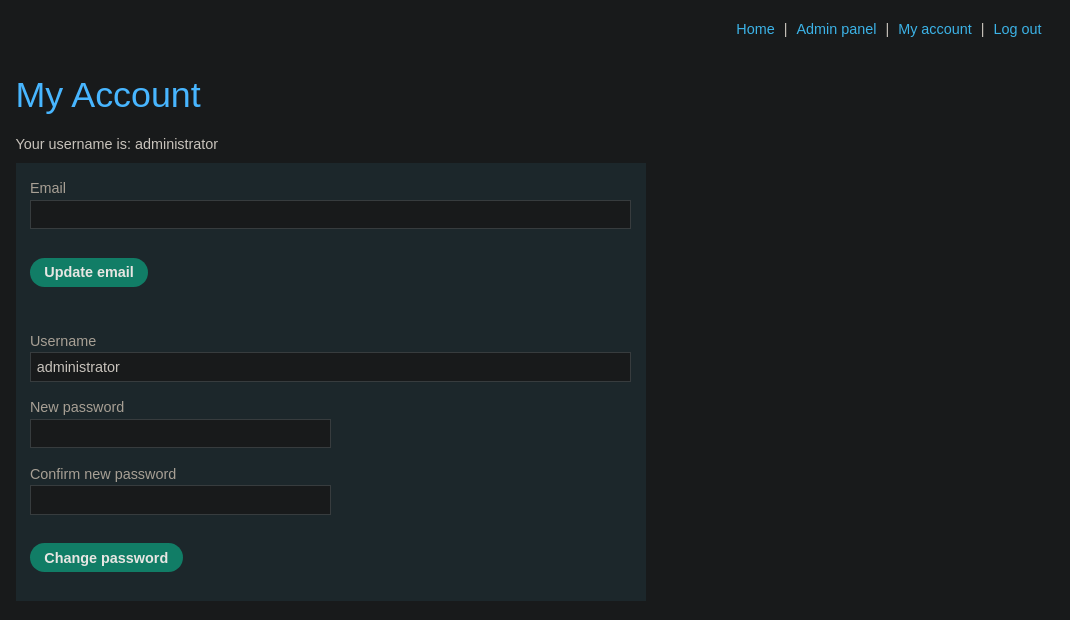The width and height of the screenshot is (1070, 620).
Task: Click the Username field label
Action: (63, 341)
